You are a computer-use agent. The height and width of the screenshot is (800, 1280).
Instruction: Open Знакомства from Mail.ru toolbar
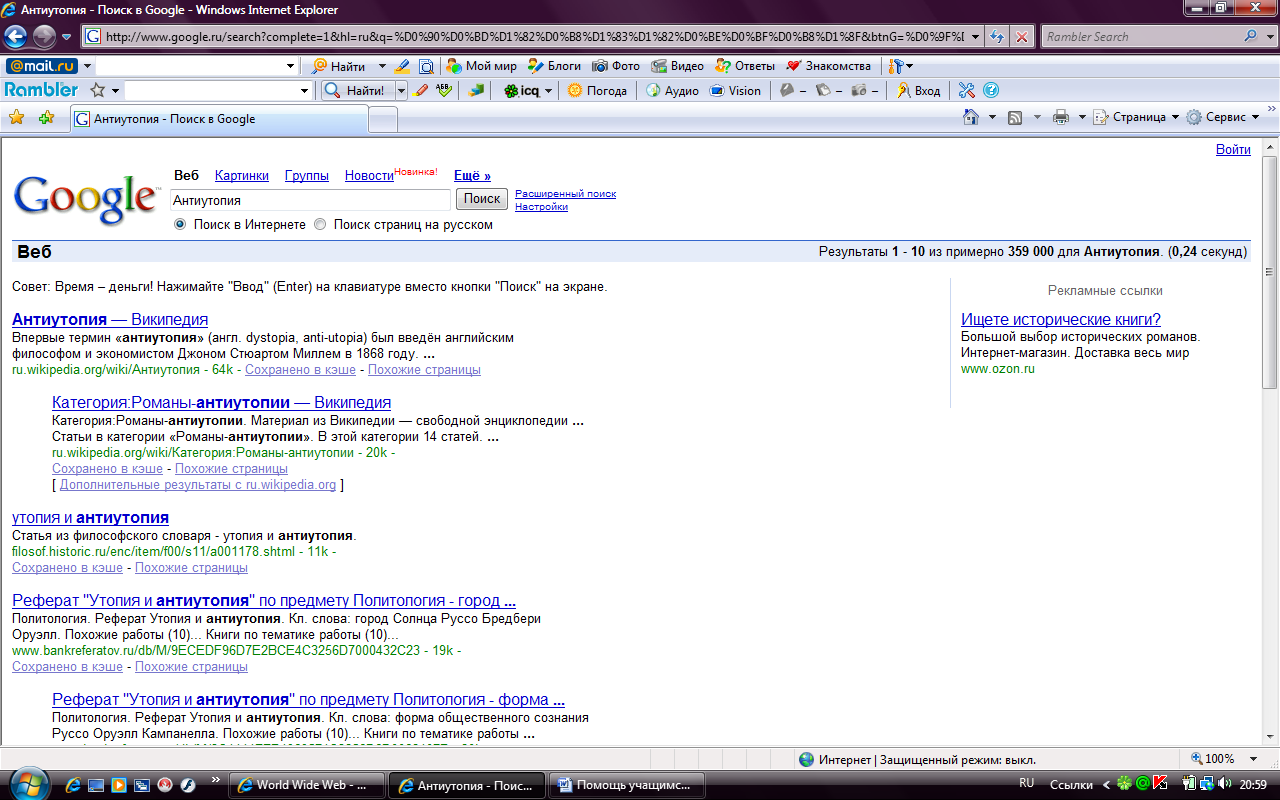tap(829, 66)
